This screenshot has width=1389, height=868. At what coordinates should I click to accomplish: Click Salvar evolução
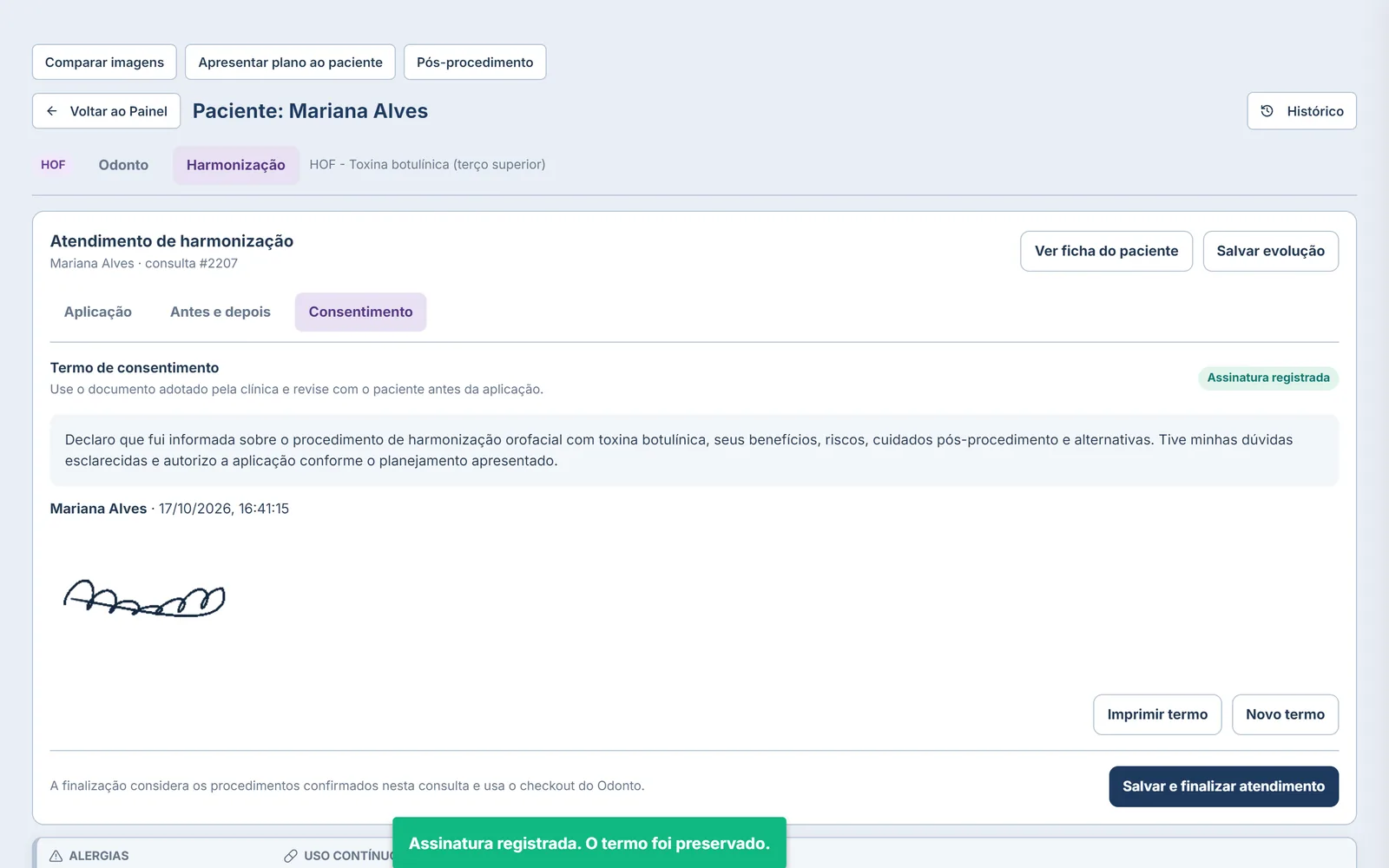click(1270, 251)
